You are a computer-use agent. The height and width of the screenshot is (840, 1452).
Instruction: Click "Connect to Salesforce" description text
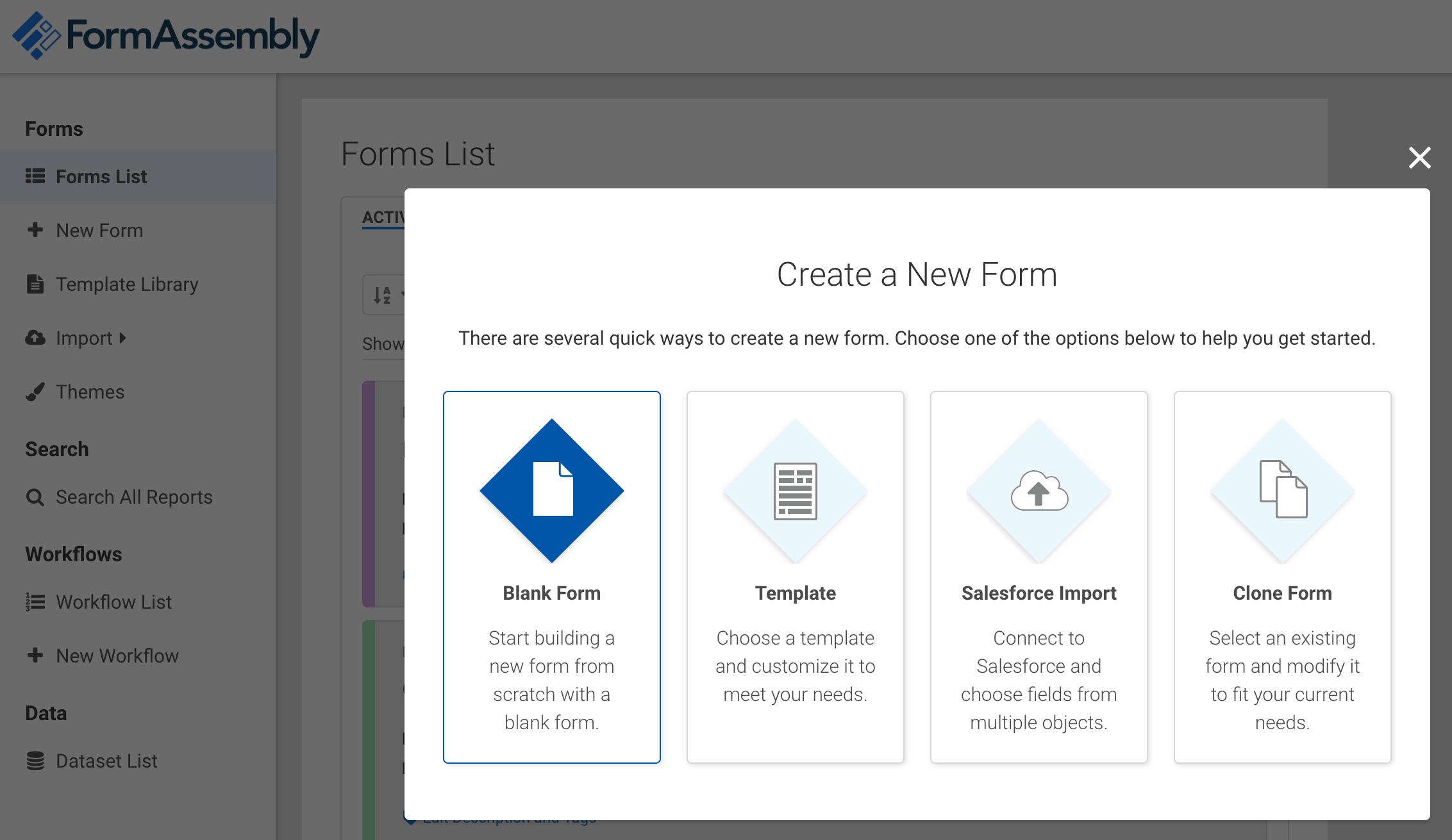1039,680
